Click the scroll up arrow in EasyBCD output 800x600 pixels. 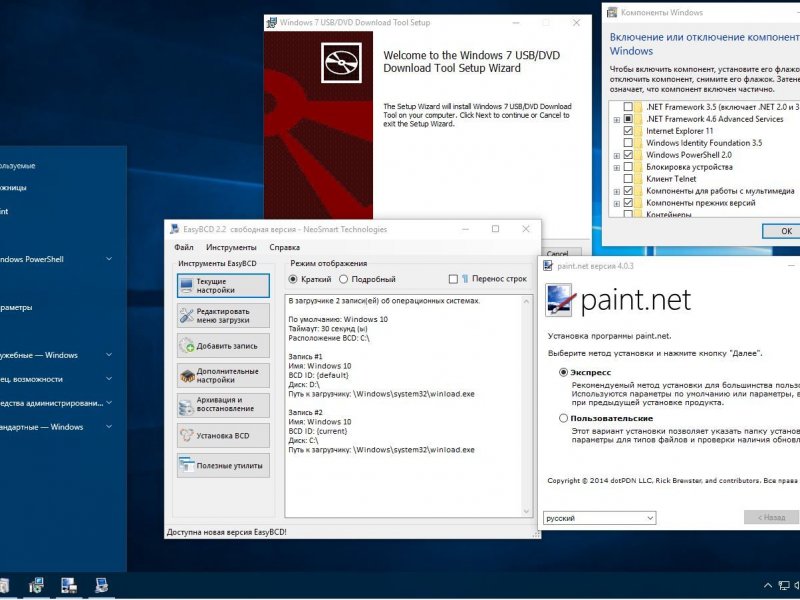pos(527,302)
